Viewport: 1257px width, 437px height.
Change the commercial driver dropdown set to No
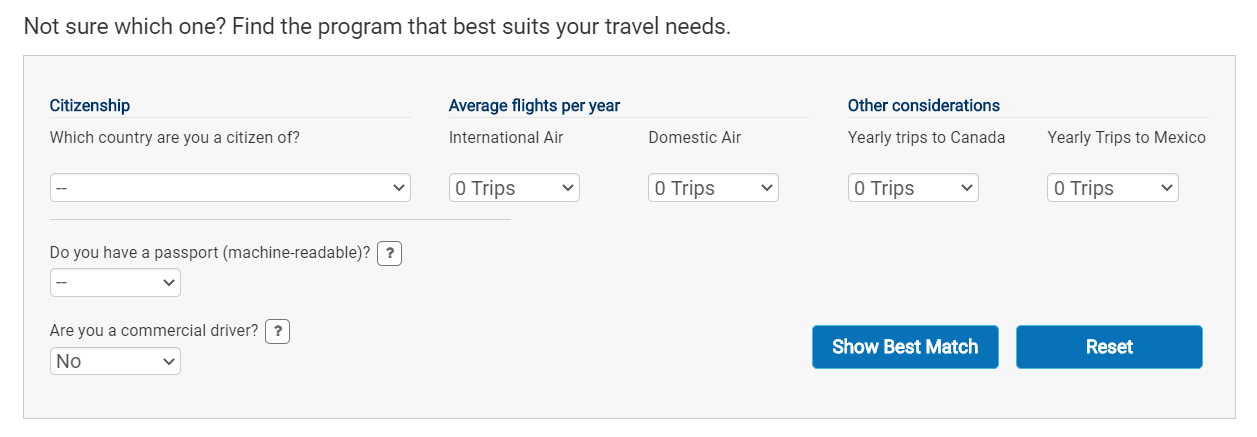tap(115, 361)
